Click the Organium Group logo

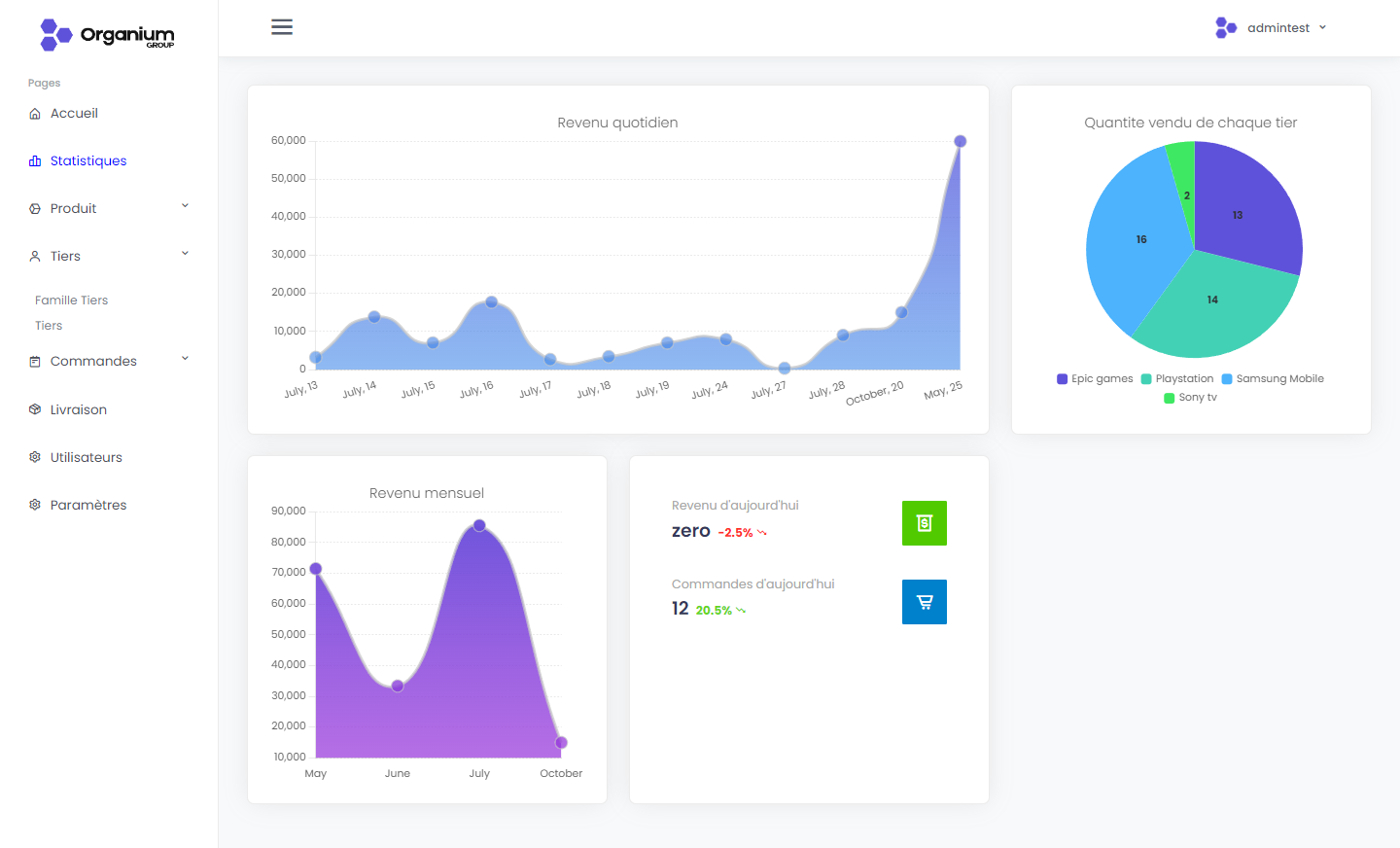pos(107,35)
